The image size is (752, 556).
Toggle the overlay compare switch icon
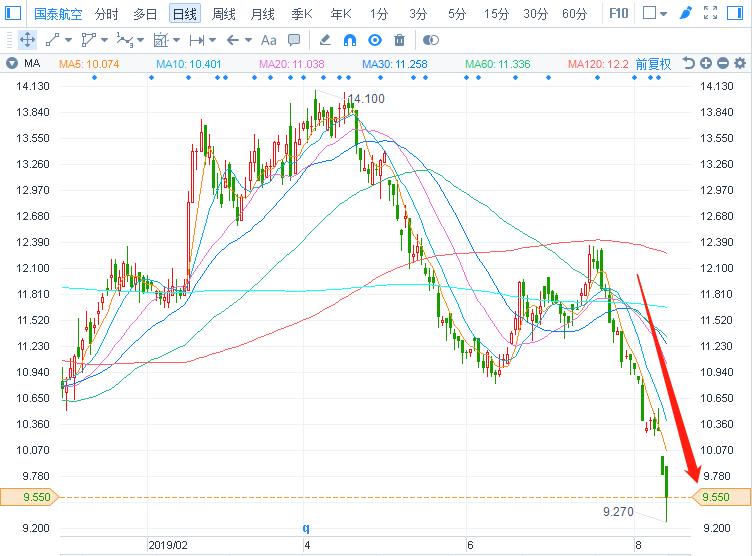point(431,40)
